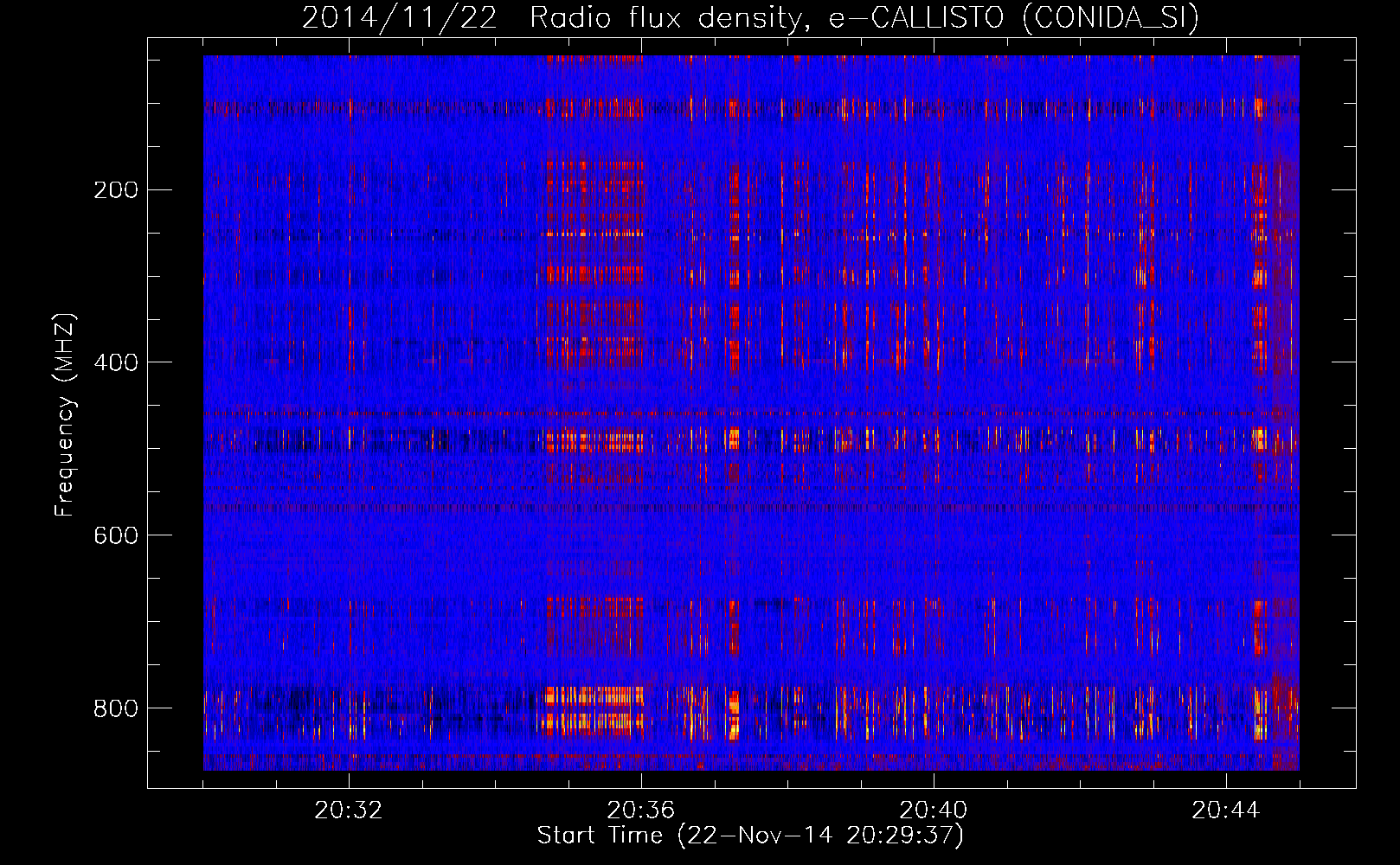Click the 20:32 time tick label
This screenshot has height=865, width=1400.
[x=349, y=811]
